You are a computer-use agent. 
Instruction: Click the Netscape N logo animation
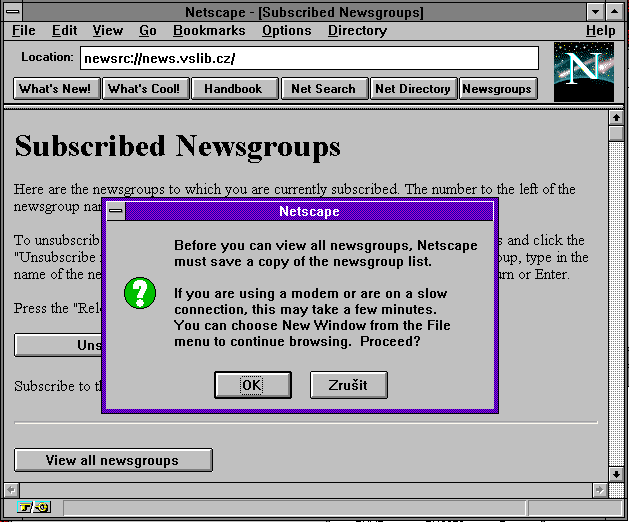click(x=584, y=72)
